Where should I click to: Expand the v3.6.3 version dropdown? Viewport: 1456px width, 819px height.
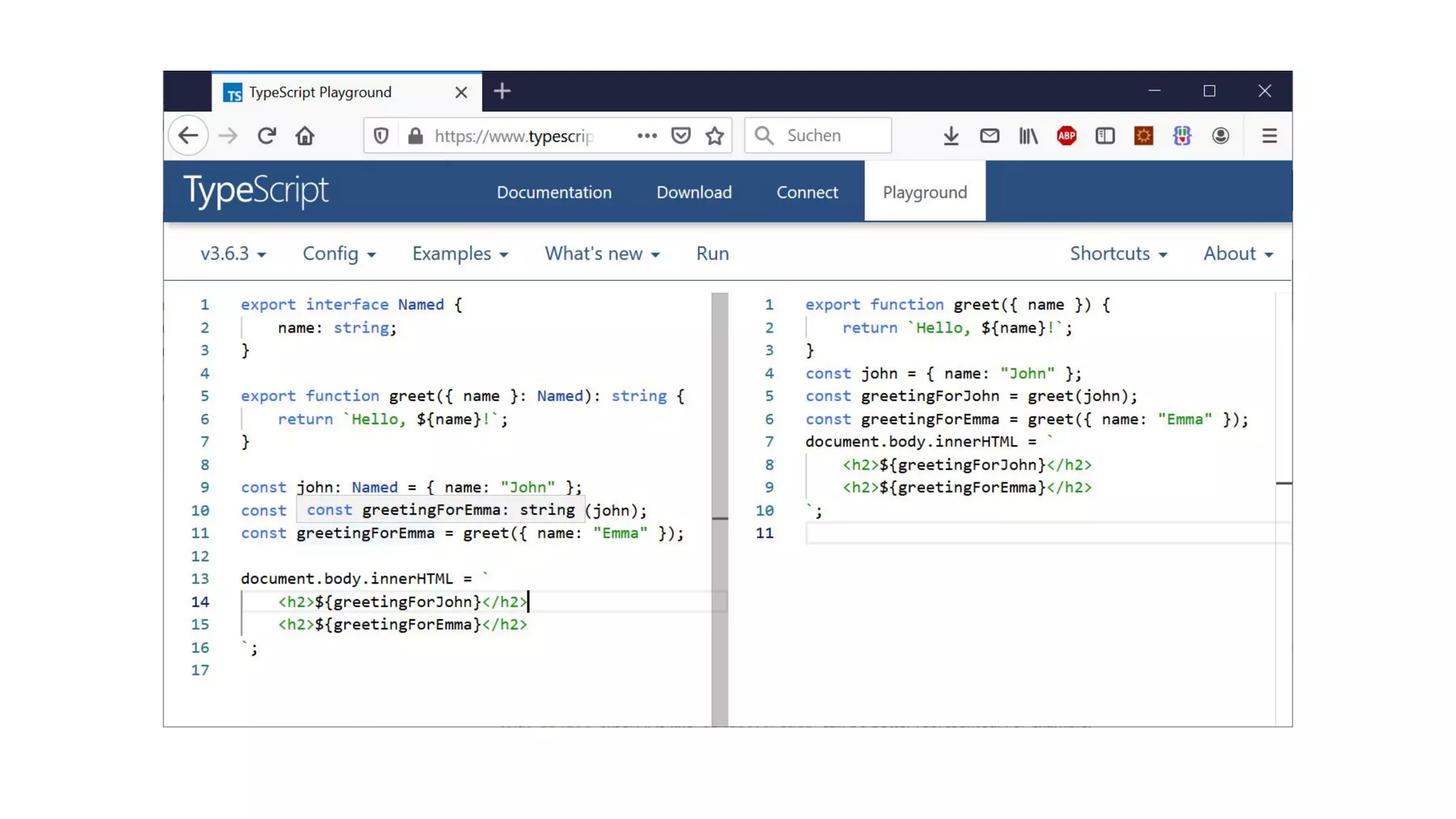point(232,254)
